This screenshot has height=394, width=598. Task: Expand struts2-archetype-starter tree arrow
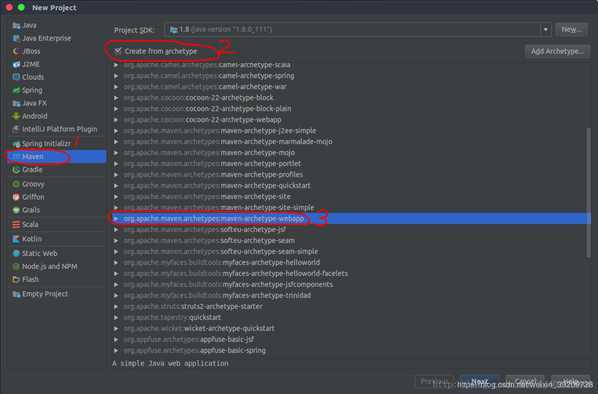click(x=116, y=307)
